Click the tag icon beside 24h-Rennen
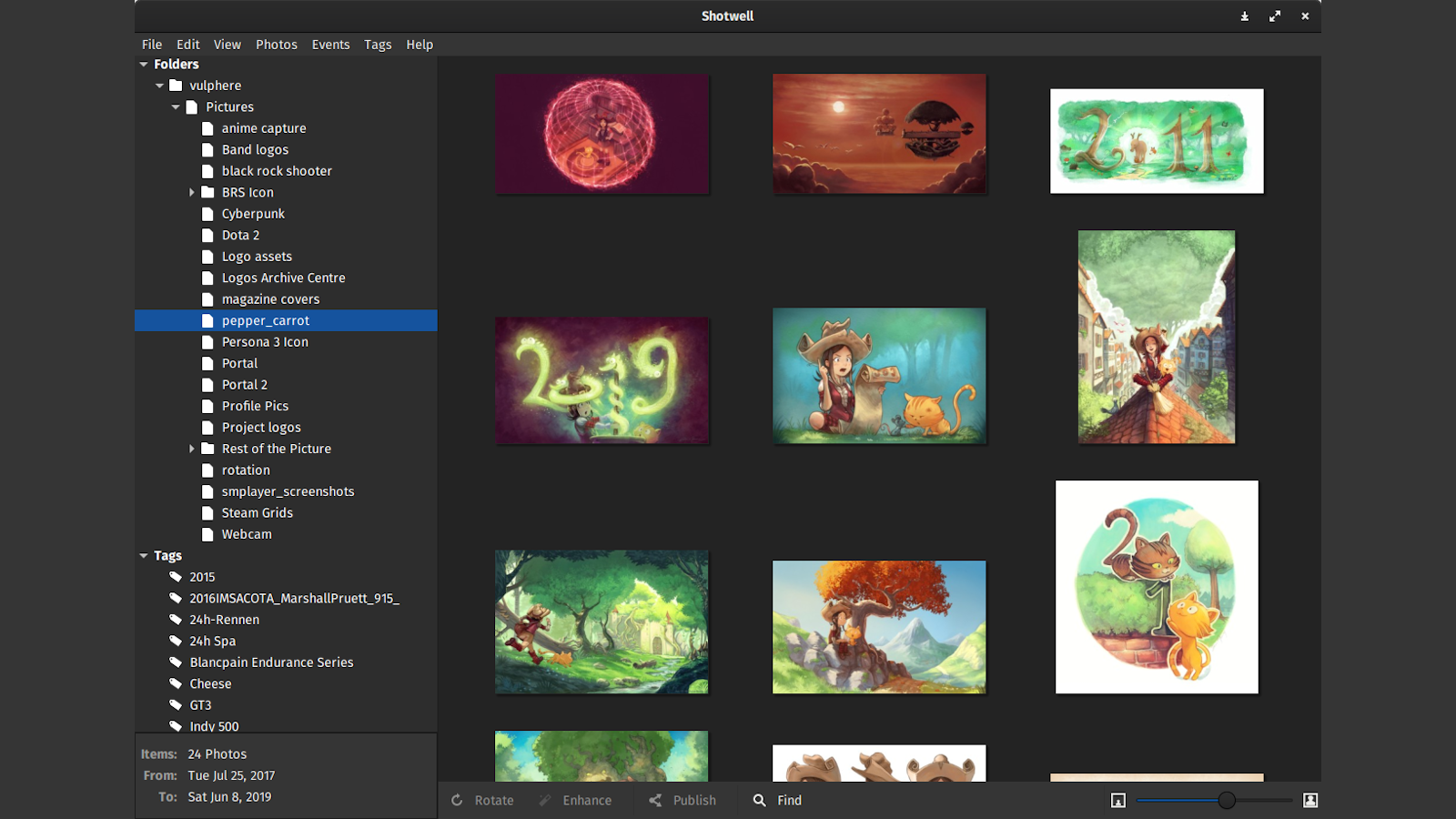 tap(176, 620)
